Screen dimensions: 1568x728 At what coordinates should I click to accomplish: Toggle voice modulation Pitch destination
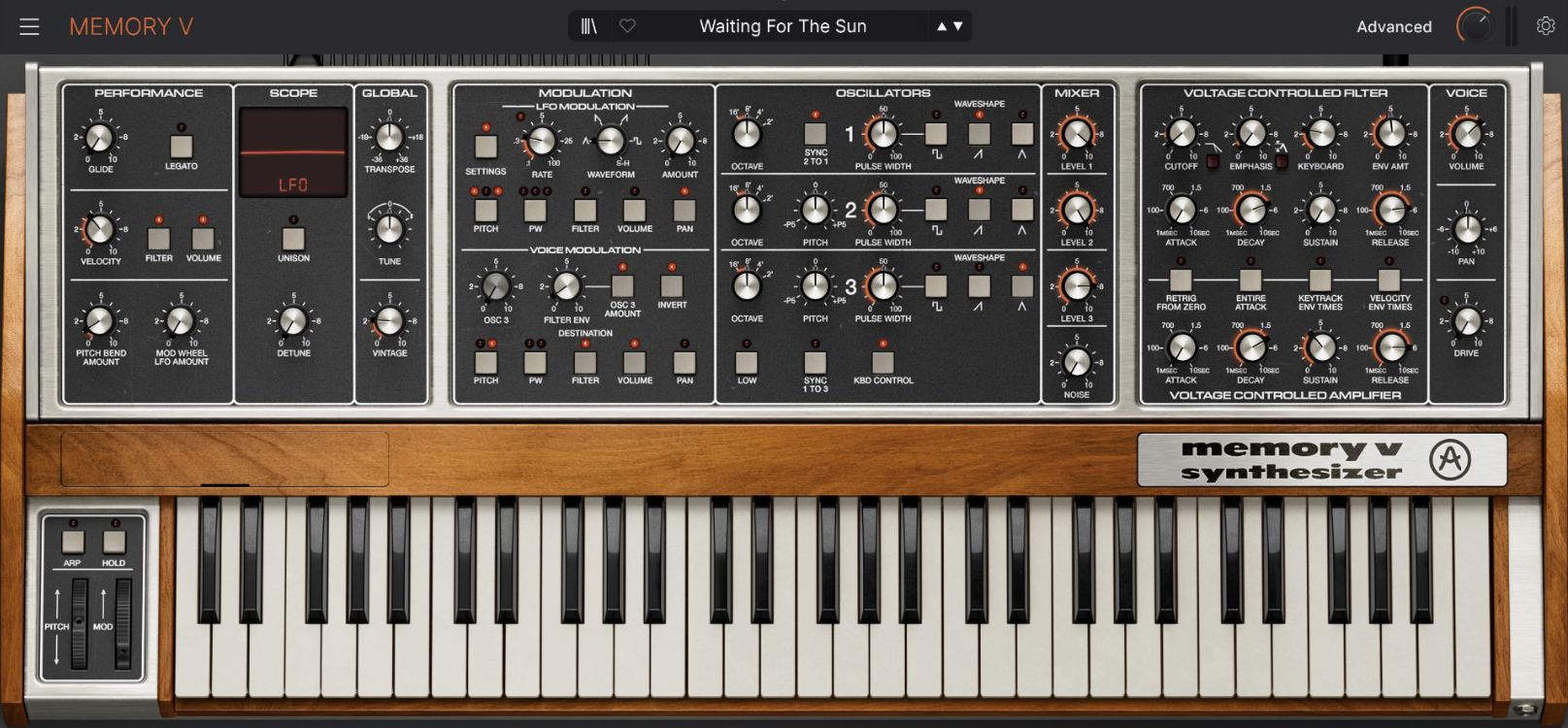pyautogui.click(x=485, y=362)
